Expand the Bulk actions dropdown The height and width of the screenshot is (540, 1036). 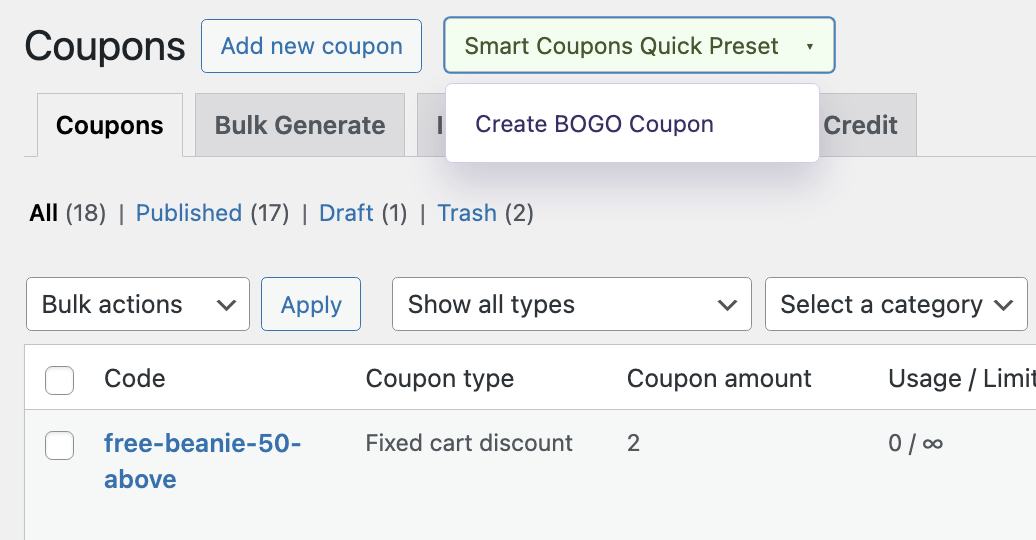pos(138,305)
